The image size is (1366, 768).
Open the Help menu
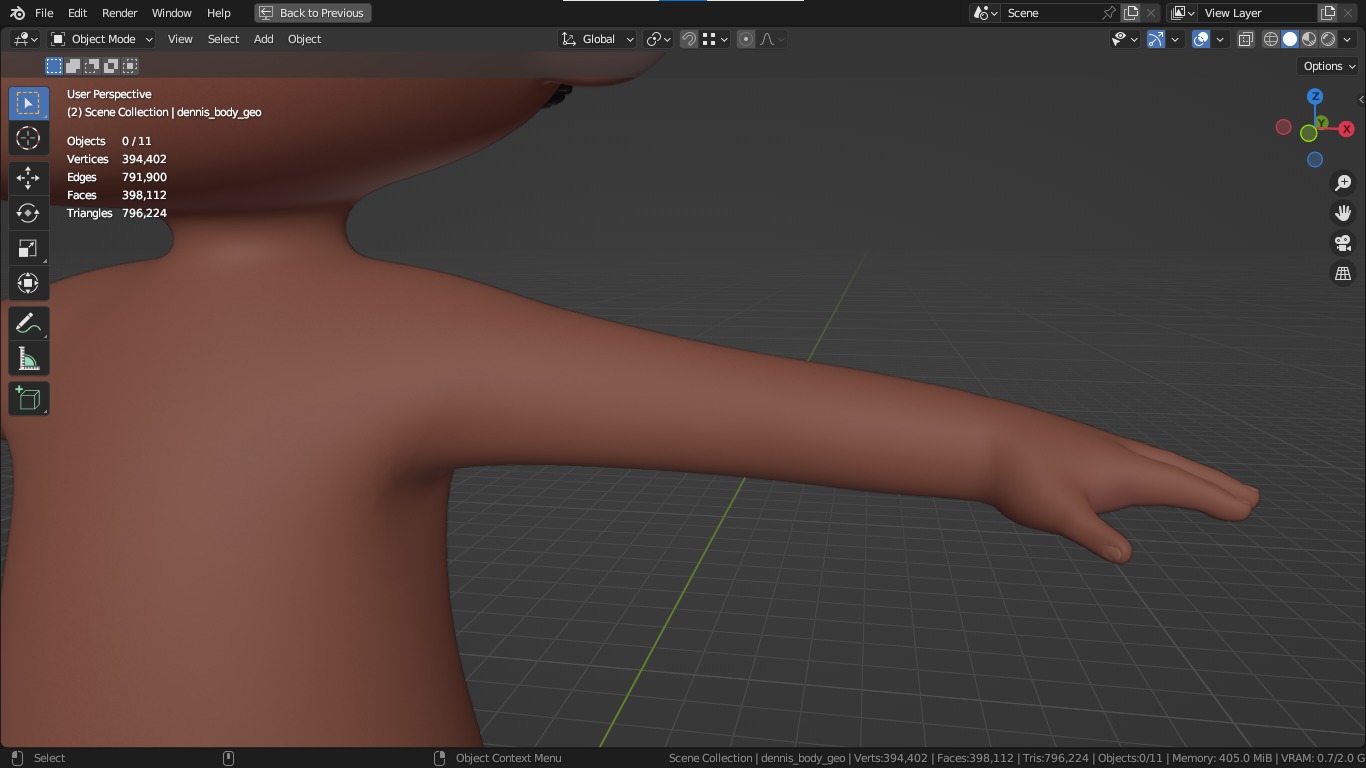tap(218, 13)
